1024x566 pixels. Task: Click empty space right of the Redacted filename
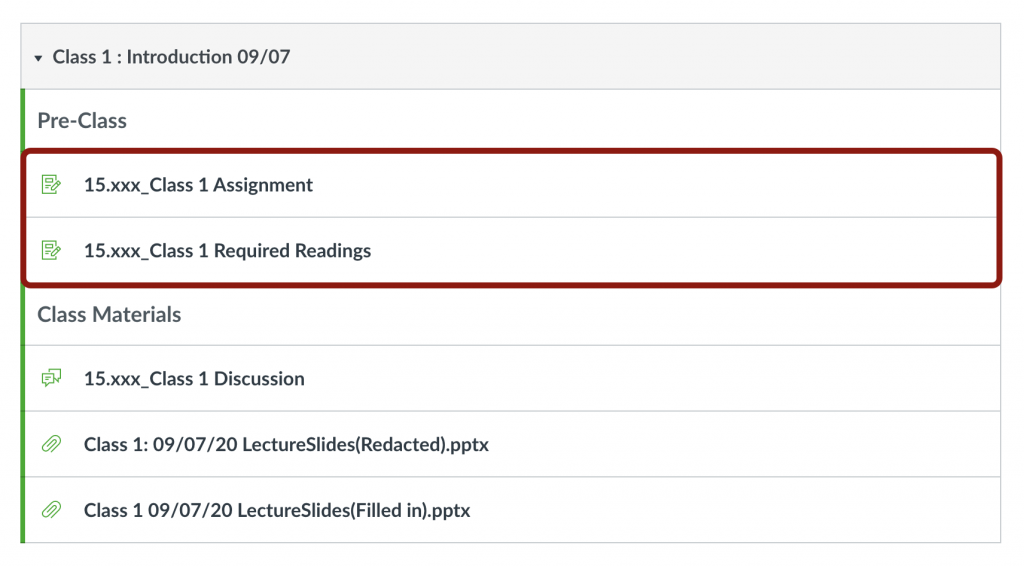pyautogui.click(x=740, y=444)
